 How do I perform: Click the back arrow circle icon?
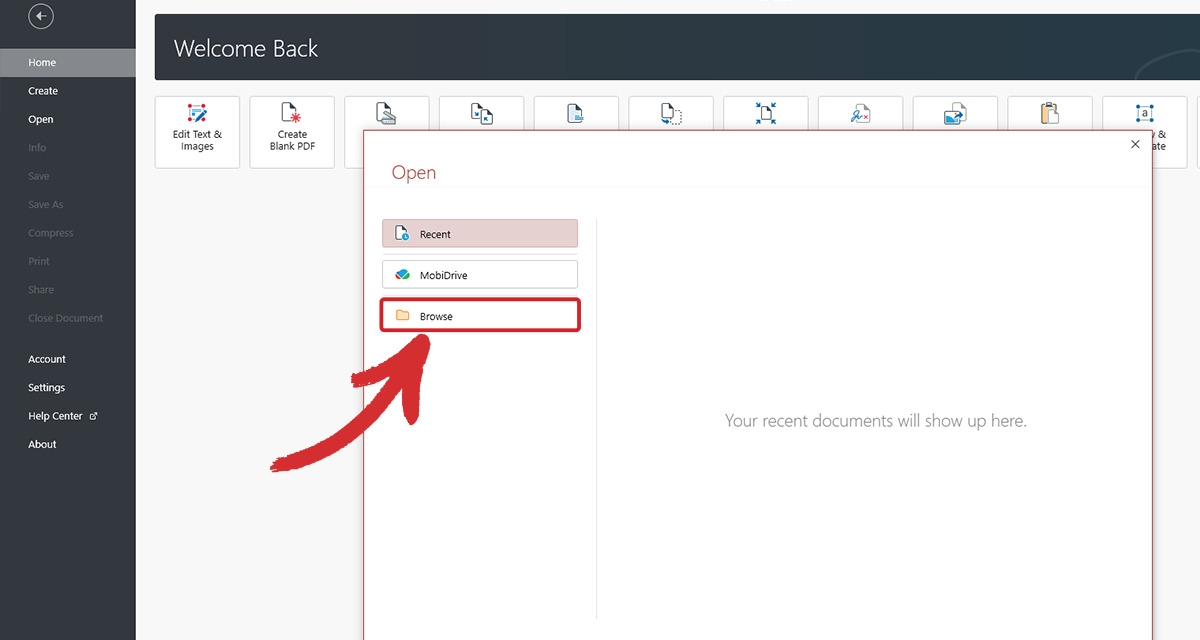click(41, 16)
